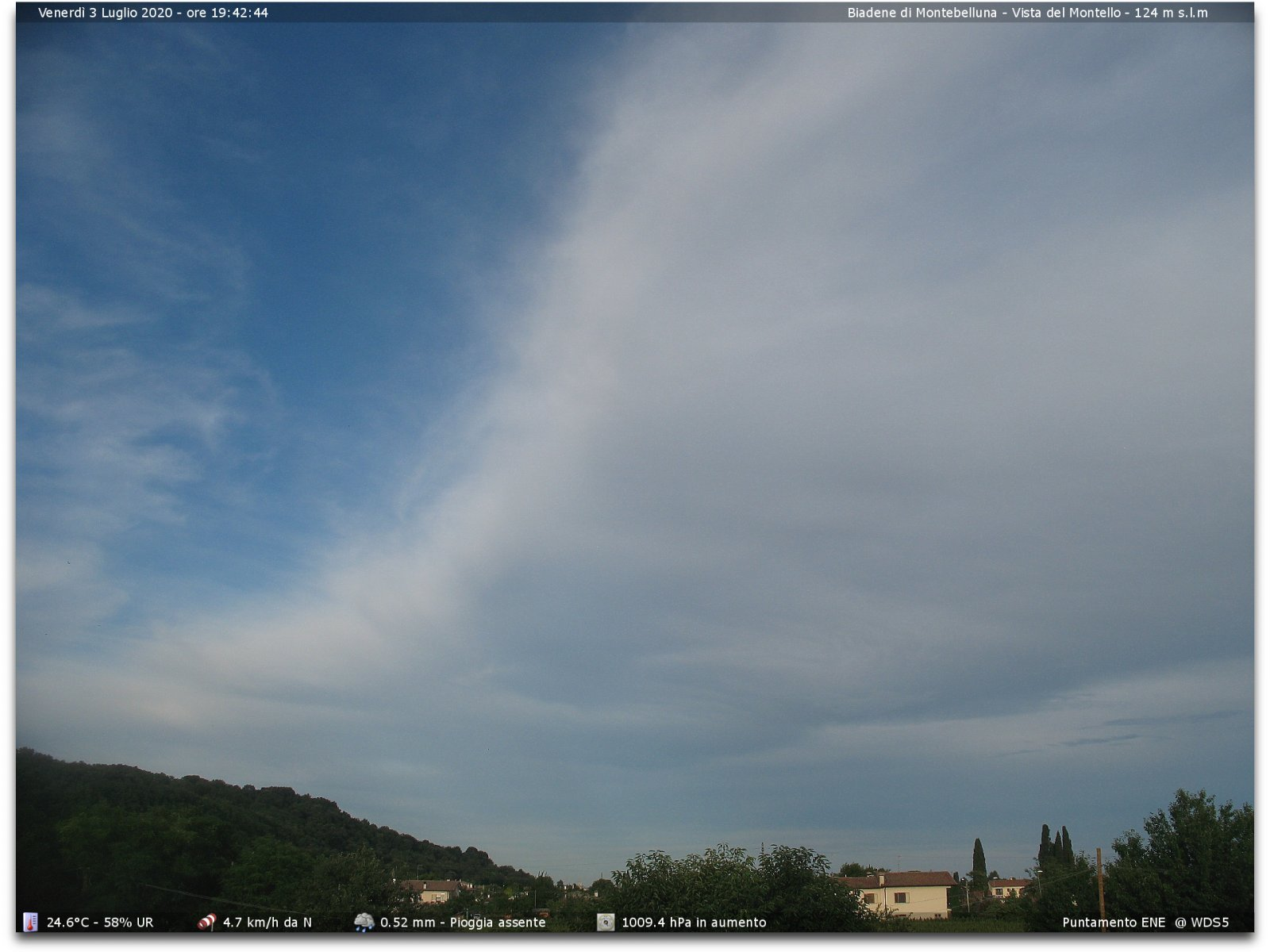Click the reading '24.6°C - 58% UR'
Image resolution: width=1270 pixels, height=952 pixels.
click(x=100, y=923)
